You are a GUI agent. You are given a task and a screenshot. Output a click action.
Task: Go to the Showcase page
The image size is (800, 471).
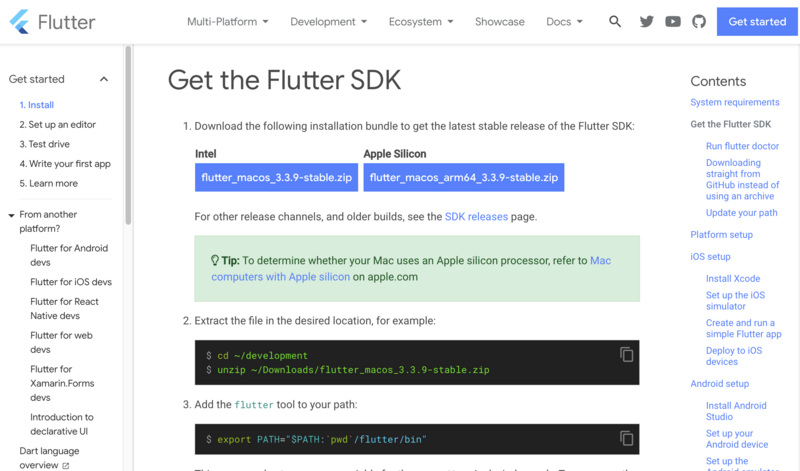pos(499,21)
